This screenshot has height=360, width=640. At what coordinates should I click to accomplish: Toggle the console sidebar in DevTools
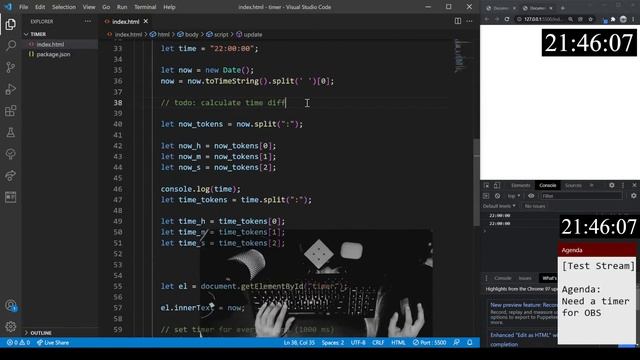tap(486, 196)
